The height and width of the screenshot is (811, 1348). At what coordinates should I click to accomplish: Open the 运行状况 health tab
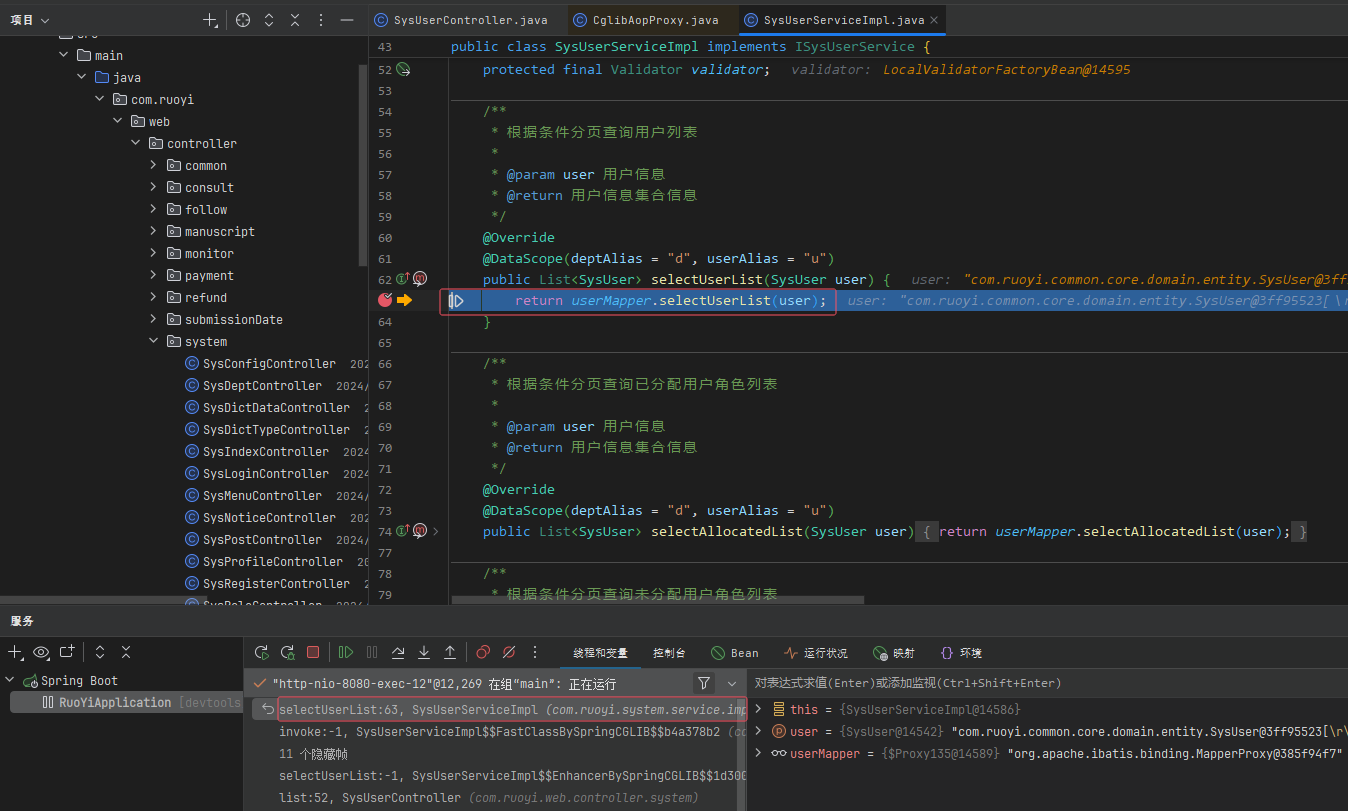coord(815,653)
